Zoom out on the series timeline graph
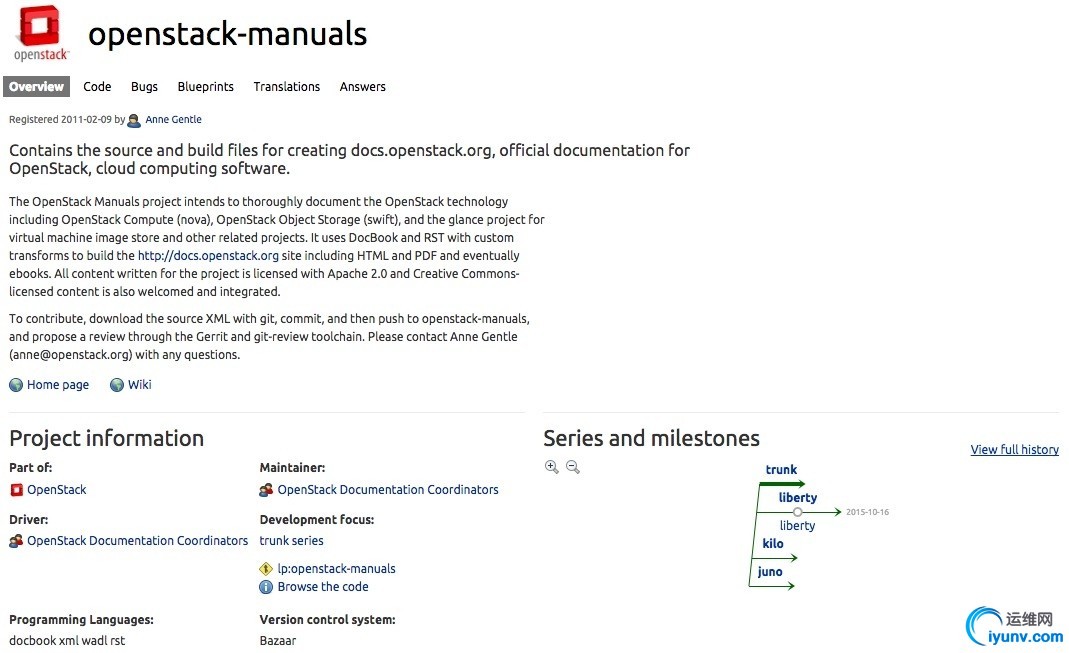Image resolution: width=1069 pixels, height=653 pixels. pyautogui.click(x=573, y=467)
